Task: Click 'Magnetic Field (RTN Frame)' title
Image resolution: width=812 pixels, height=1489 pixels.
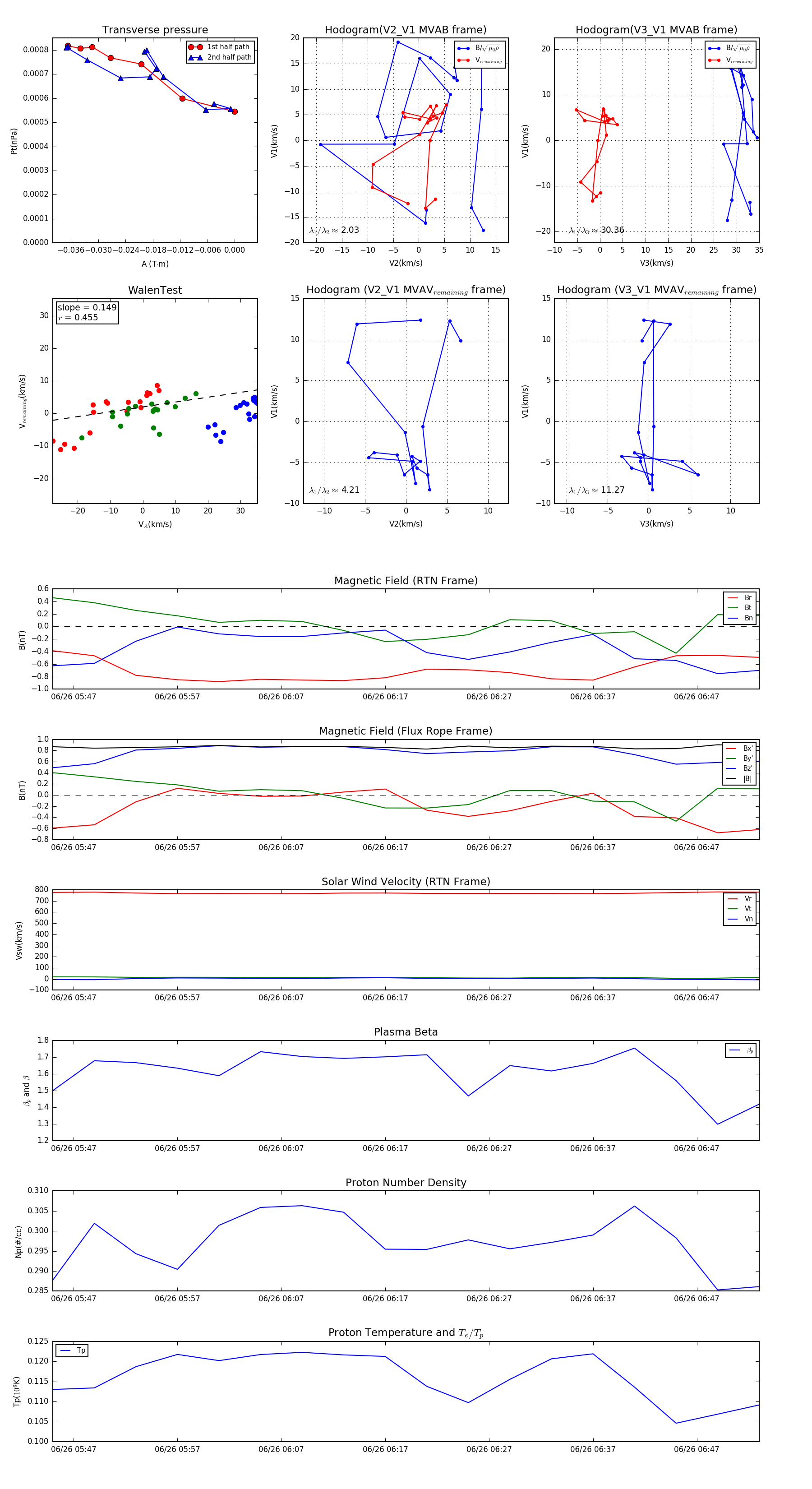Action: 406,581
